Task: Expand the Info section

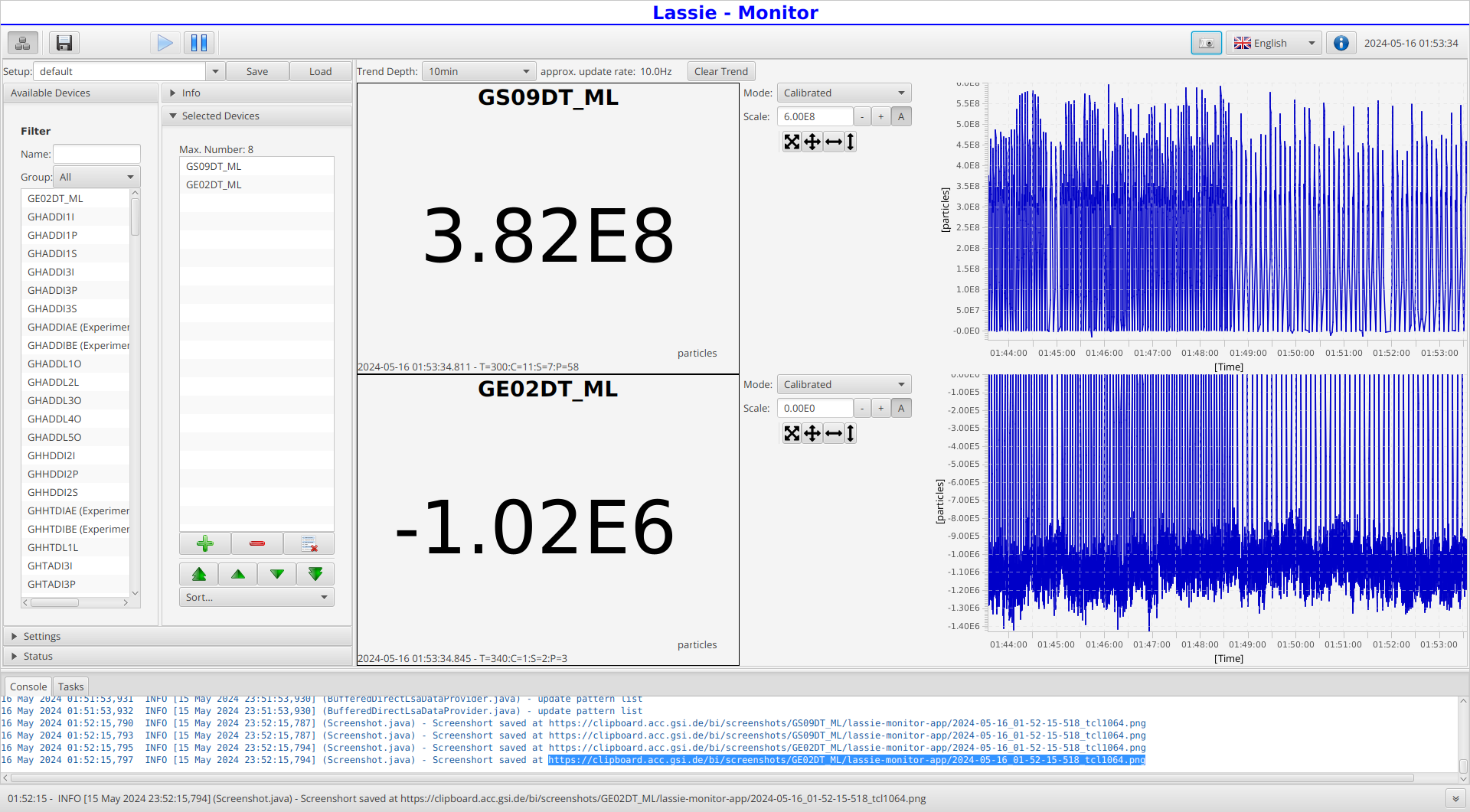Action: [257, 93]
